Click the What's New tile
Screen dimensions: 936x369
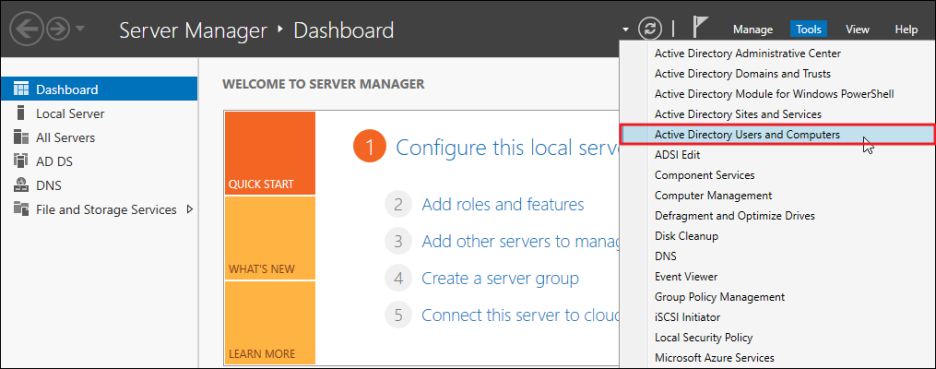click(269, 238)
